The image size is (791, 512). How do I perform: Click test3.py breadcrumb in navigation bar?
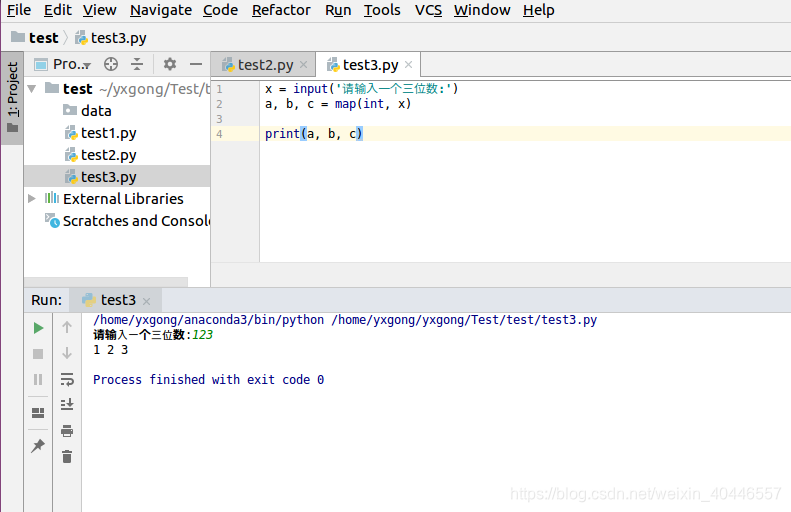click(110, 38)
